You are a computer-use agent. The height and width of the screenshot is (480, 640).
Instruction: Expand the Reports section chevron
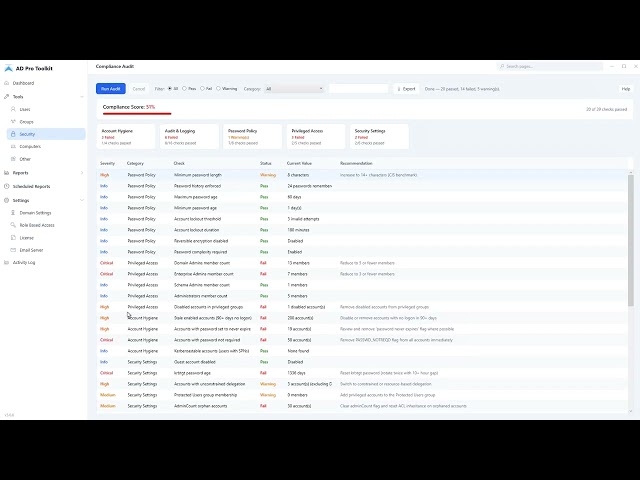click(x=82, y=173)
